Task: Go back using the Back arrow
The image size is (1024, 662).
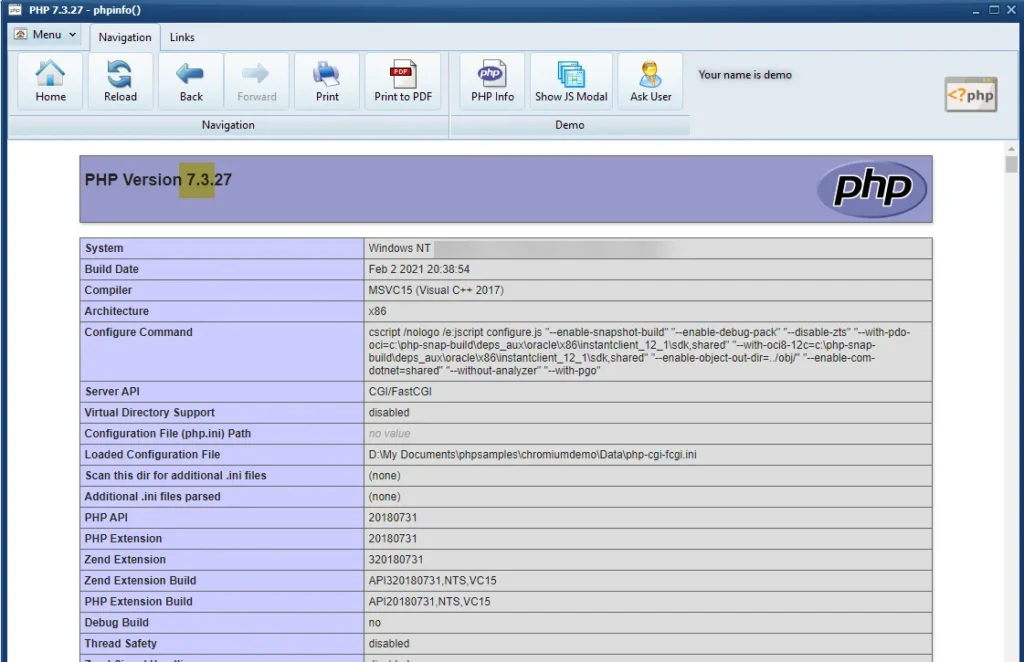Action: click(191, 81)
